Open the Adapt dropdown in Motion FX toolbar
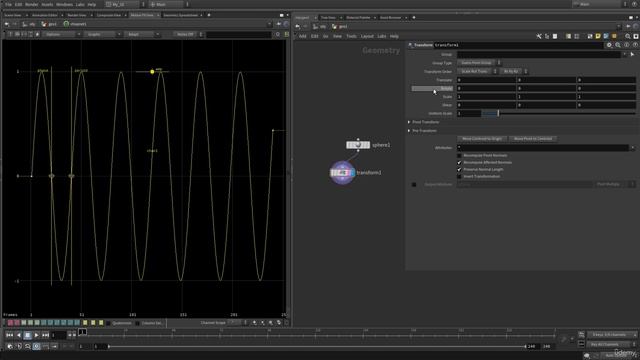 (142, 35)
